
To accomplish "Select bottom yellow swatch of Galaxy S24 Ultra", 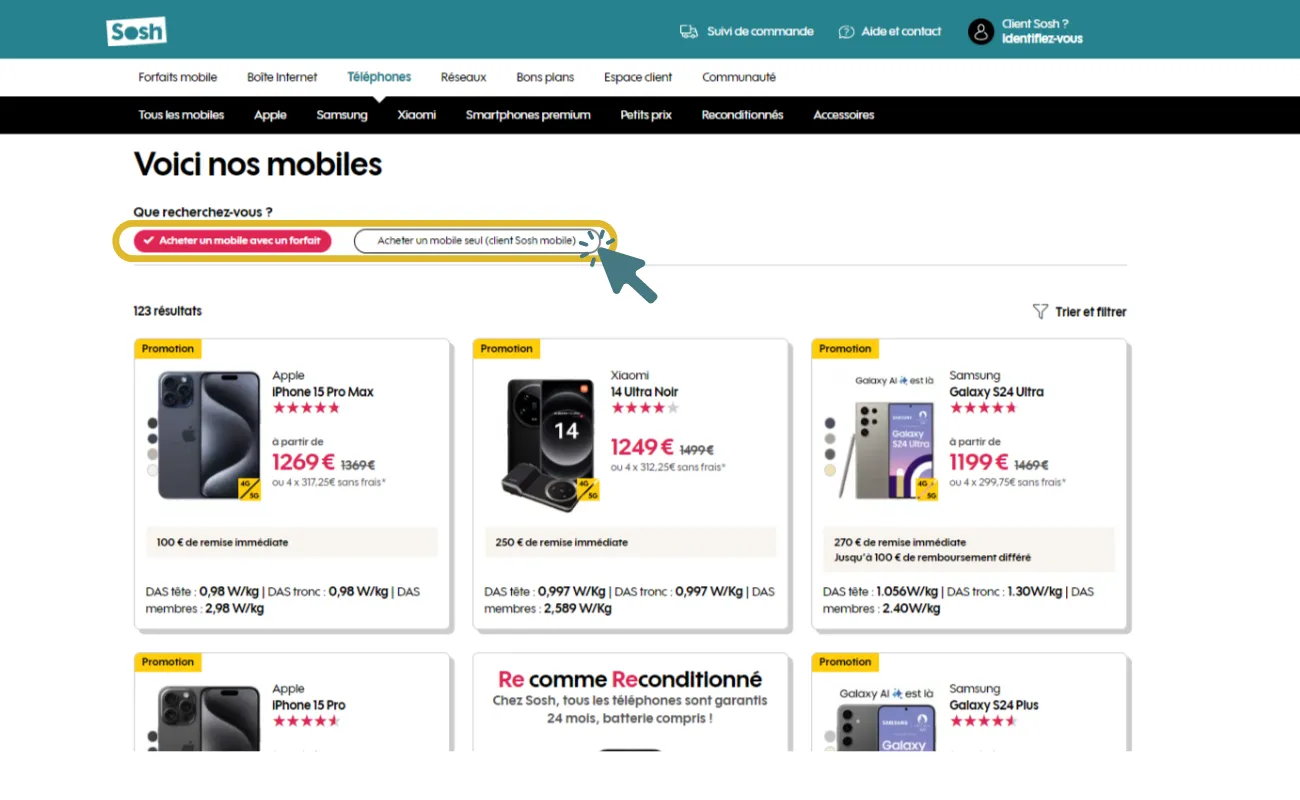I will pyautogui.click(x=830, y=470).
